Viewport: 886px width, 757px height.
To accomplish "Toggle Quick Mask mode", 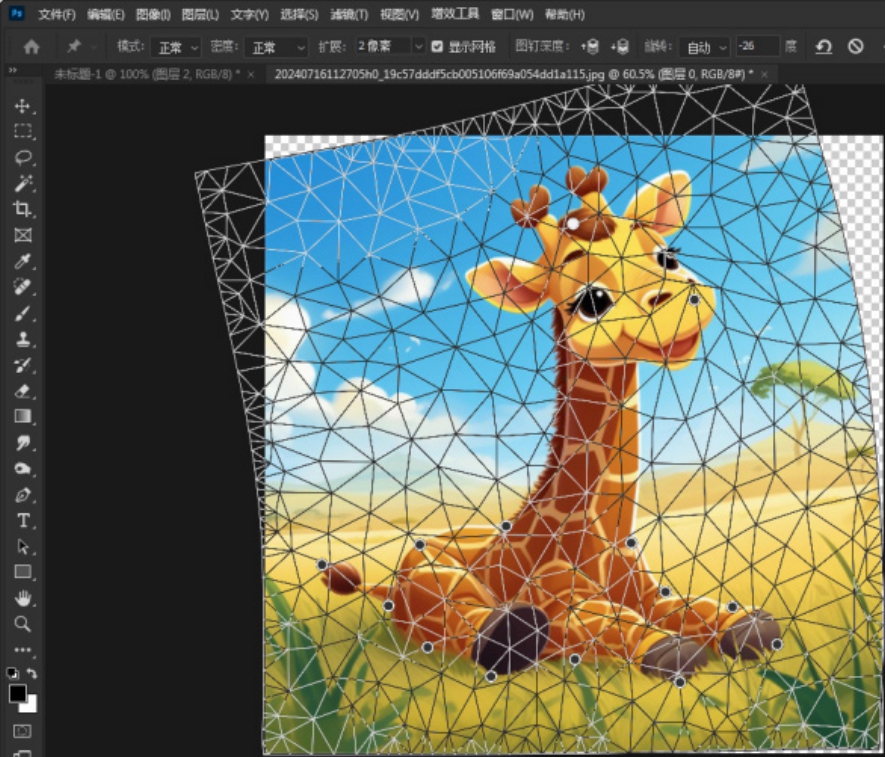I will tap(22, 732).
